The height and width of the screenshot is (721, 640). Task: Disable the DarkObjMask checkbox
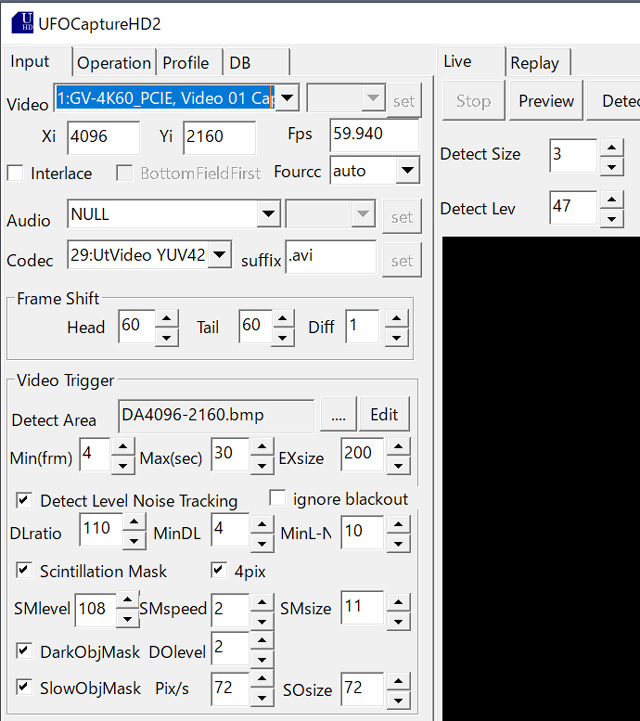pyautogui.click(x=24, y=651)
